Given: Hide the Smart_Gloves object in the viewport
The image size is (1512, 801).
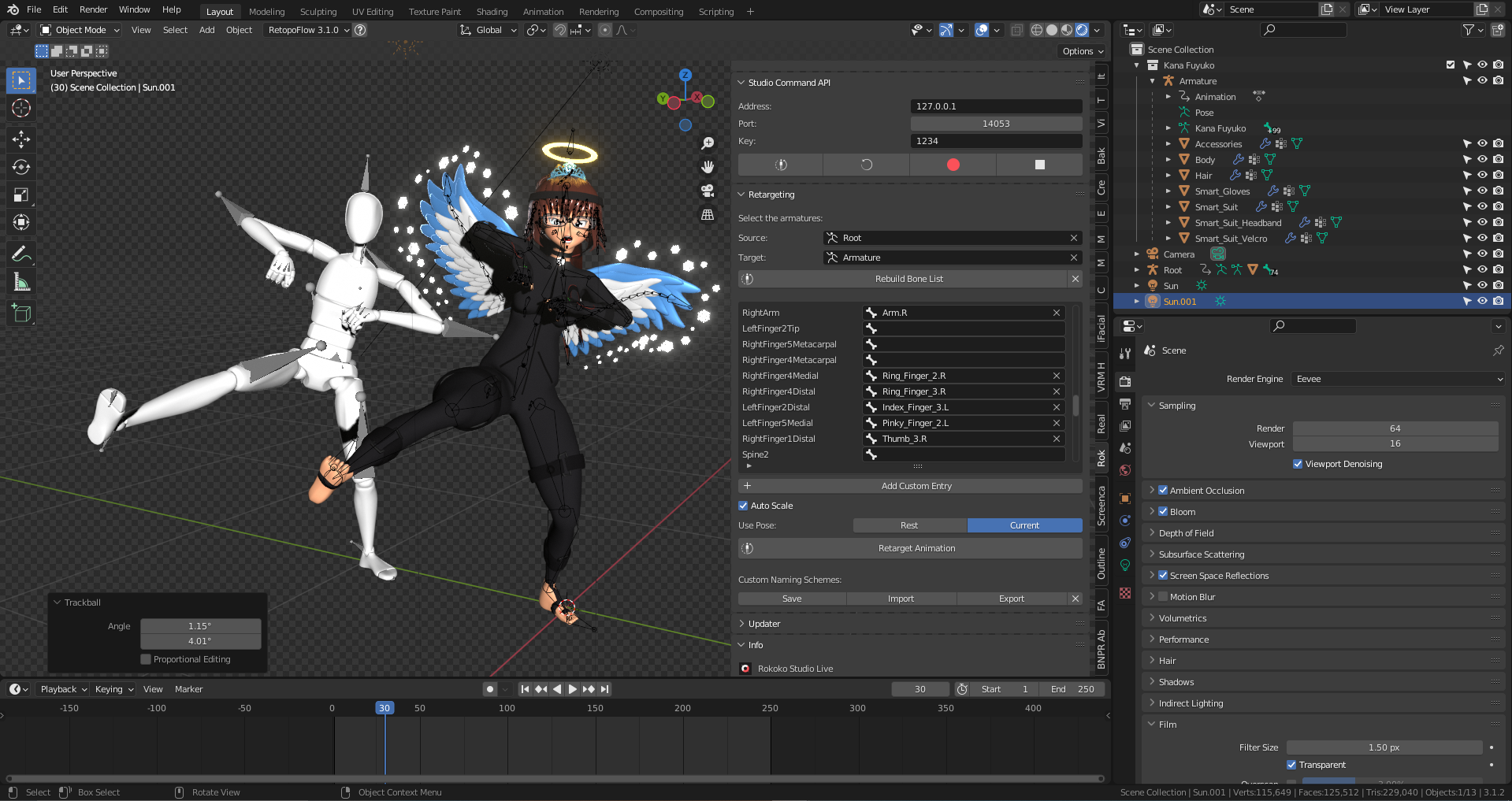Looking at the screenshot, I should [x=1483, y=191].
